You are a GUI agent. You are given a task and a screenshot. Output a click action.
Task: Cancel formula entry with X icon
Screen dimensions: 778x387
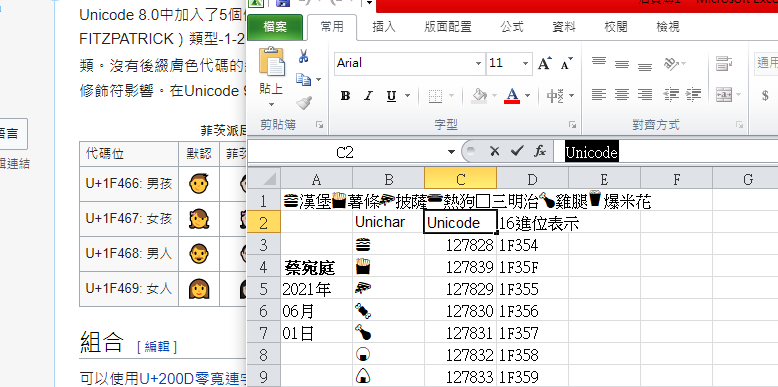coord(494,151)
